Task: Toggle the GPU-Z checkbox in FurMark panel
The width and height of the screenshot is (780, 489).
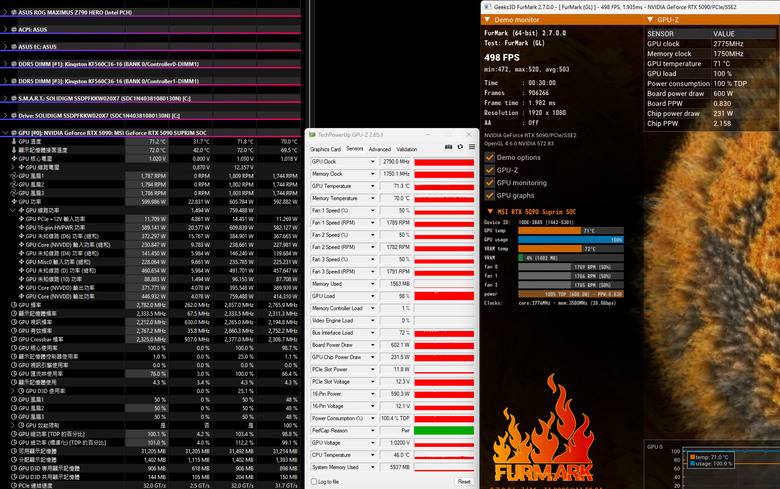Action: (489, 170)
